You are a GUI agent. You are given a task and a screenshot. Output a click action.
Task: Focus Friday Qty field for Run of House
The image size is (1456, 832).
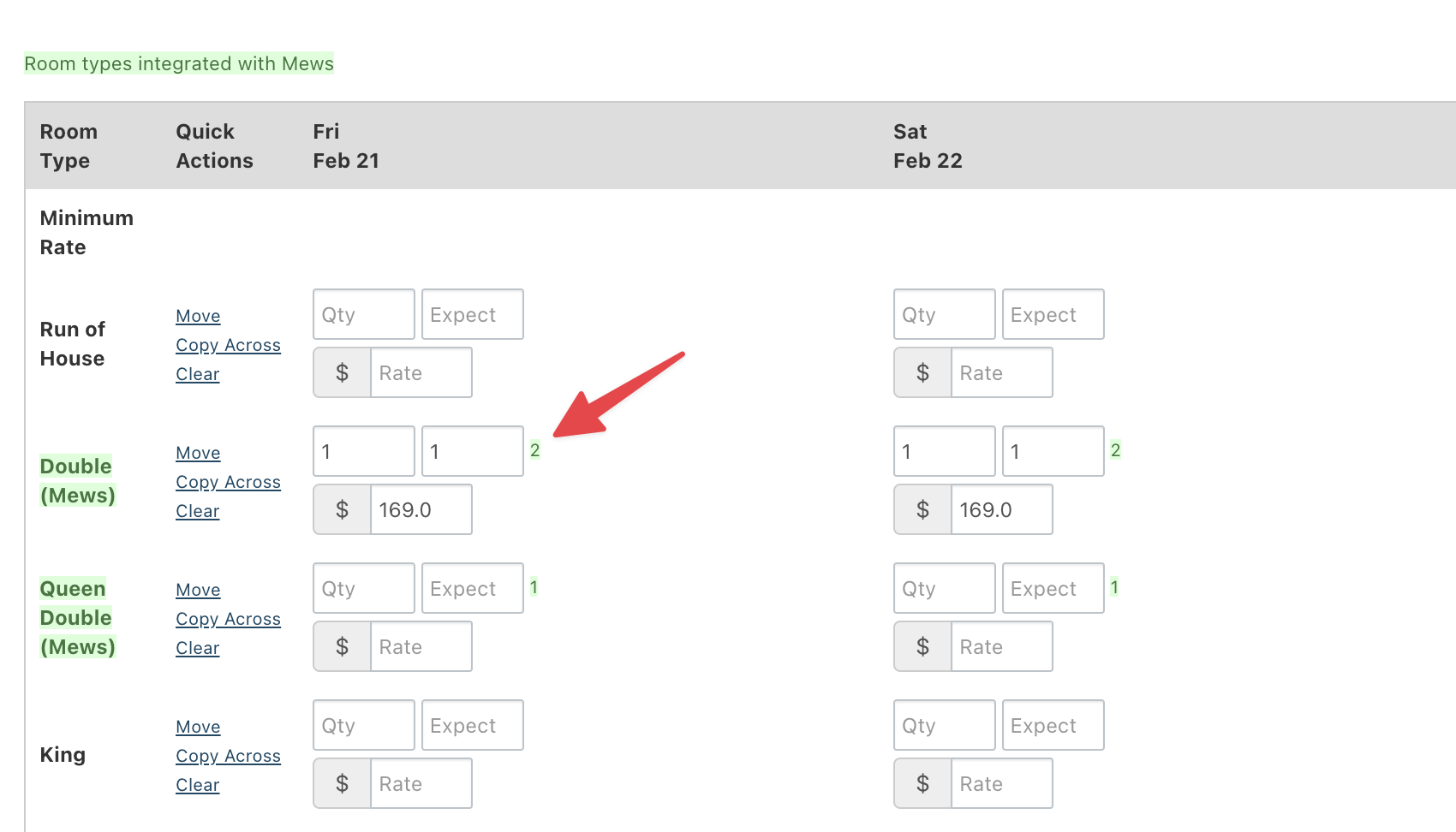[363, 314]
